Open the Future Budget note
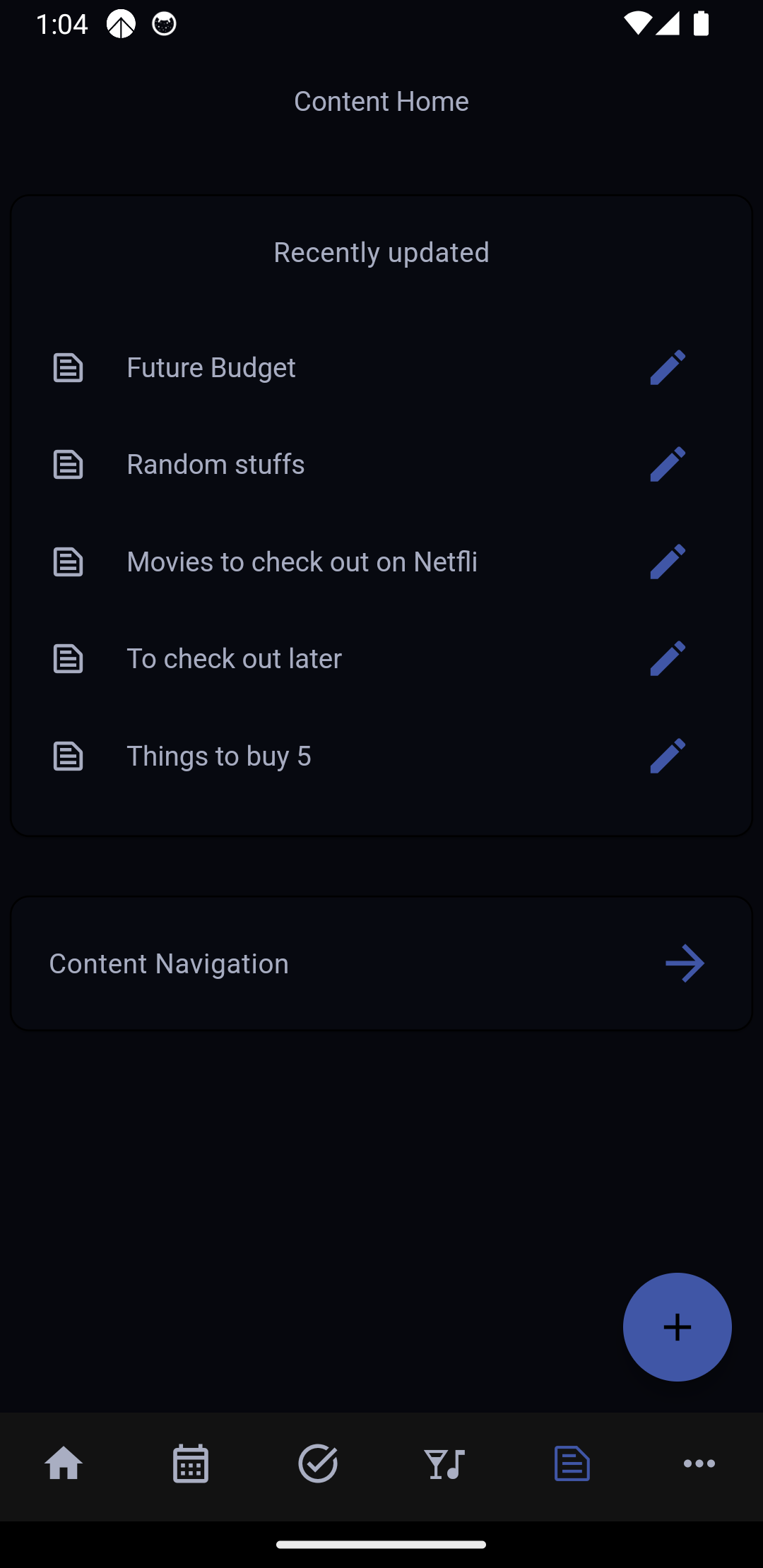 pyautogui.click(x=211, y=368)
